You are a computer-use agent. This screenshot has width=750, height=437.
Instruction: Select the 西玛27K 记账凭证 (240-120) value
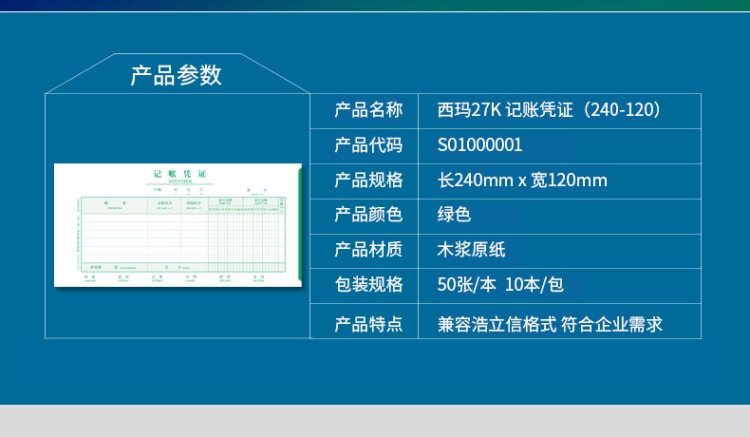(549, 110)
